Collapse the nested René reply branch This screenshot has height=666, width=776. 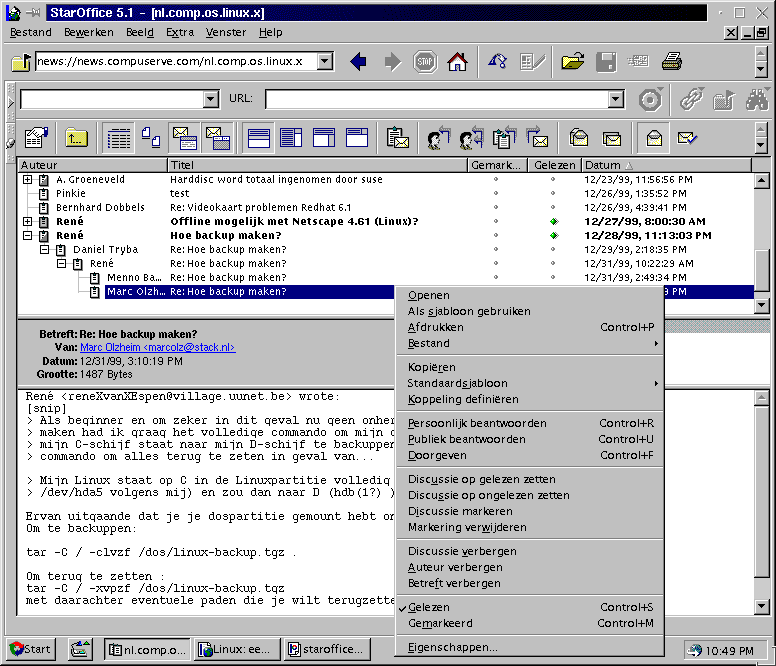pos(61,263)
